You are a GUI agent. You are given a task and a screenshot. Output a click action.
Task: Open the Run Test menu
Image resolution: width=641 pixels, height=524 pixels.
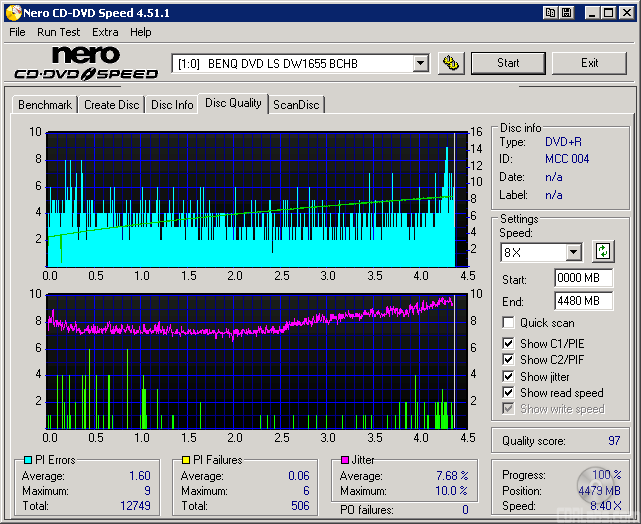59,32
